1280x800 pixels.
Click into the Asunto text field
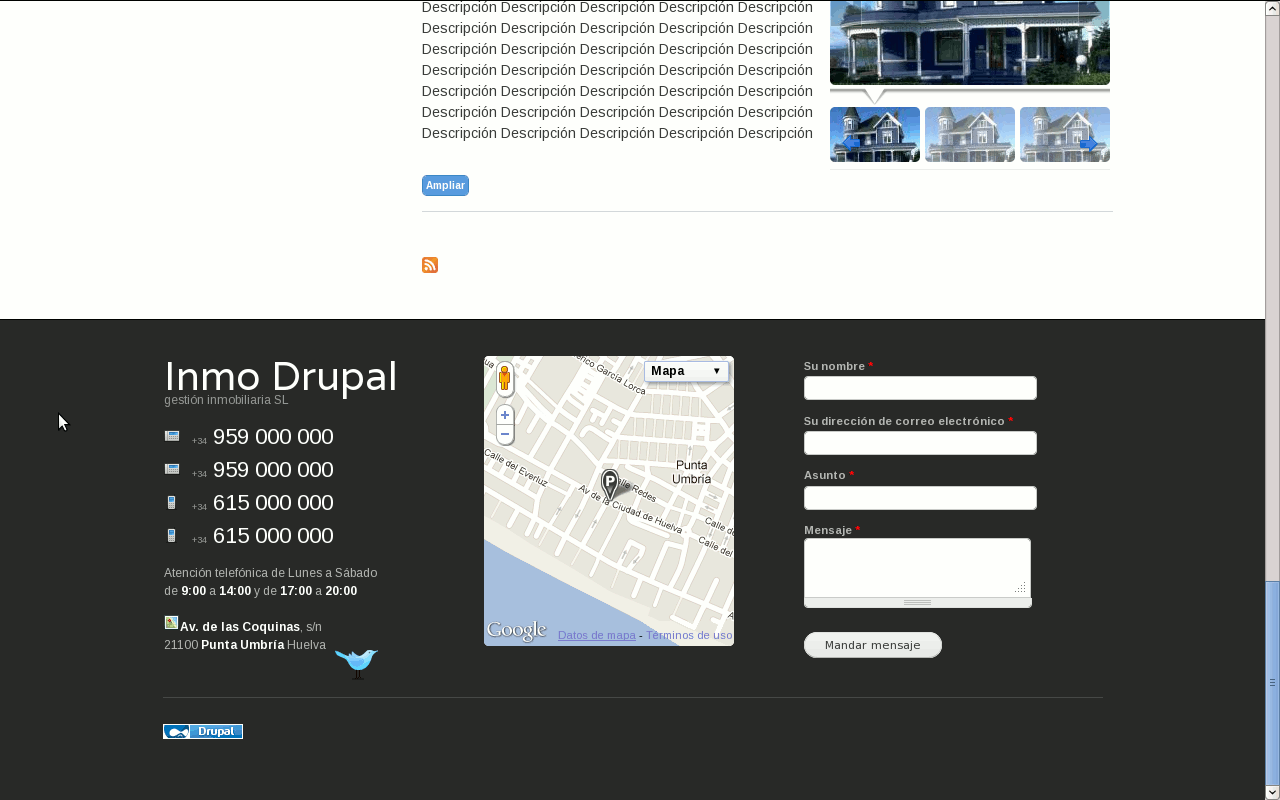click(x=920, y=498)
